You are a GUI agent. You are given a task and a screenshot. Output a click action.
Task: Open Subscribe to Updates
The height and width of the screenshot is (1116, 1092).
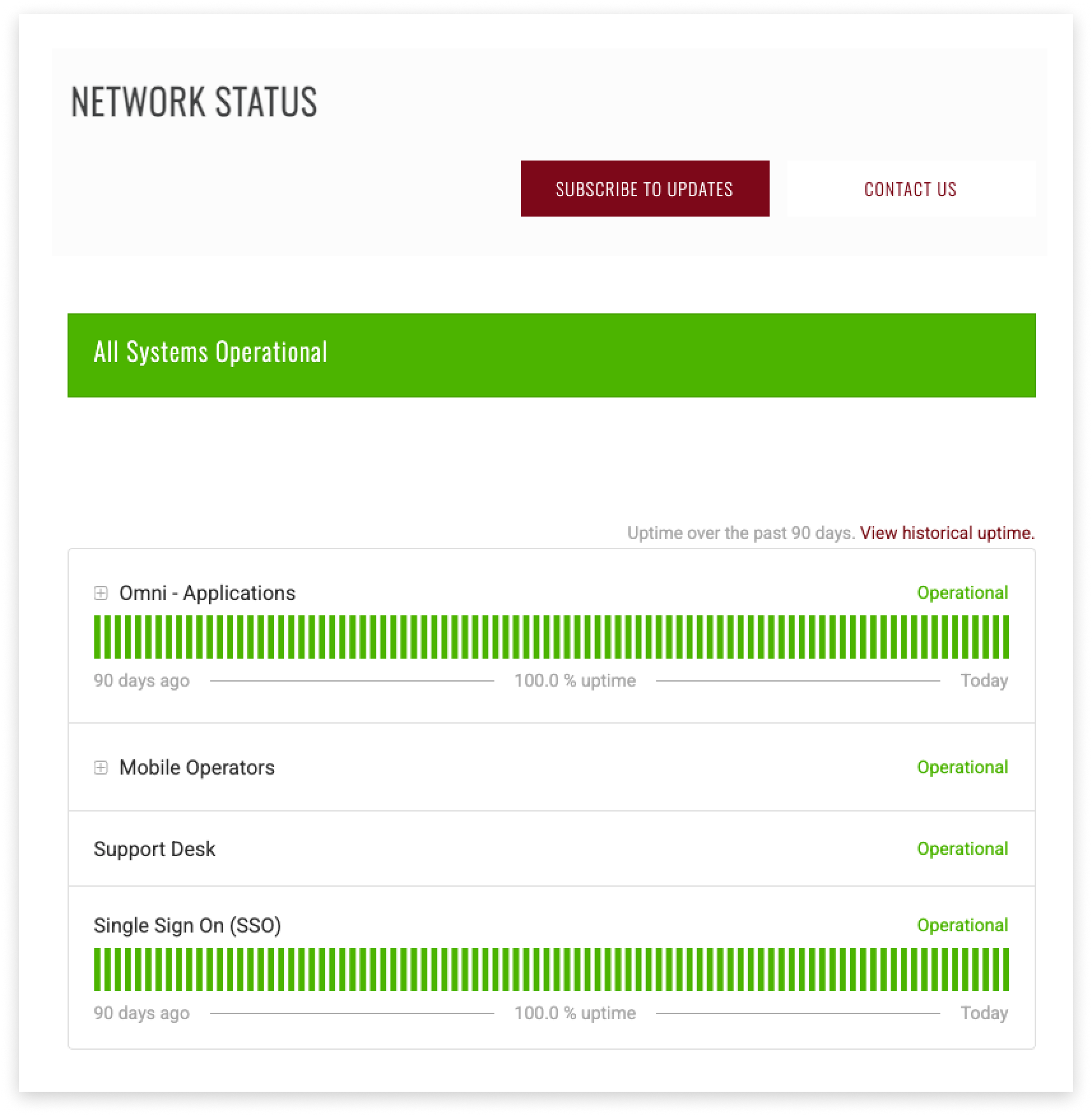tap(645, 189)
